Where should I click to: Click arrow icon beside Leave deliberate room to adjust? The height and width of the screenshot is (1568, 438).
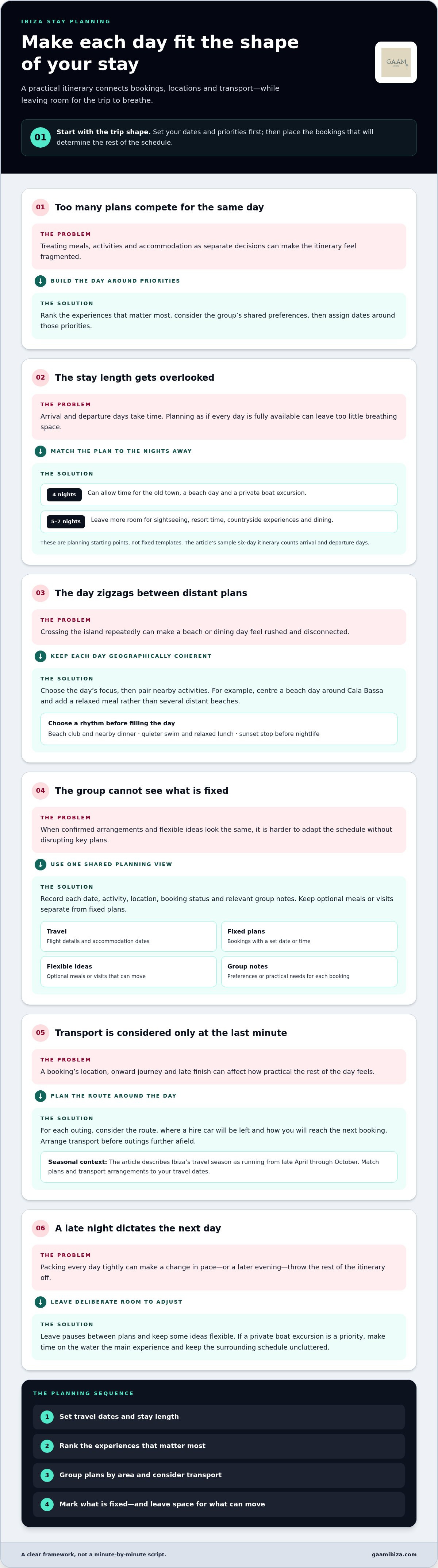pos(40,1302)
